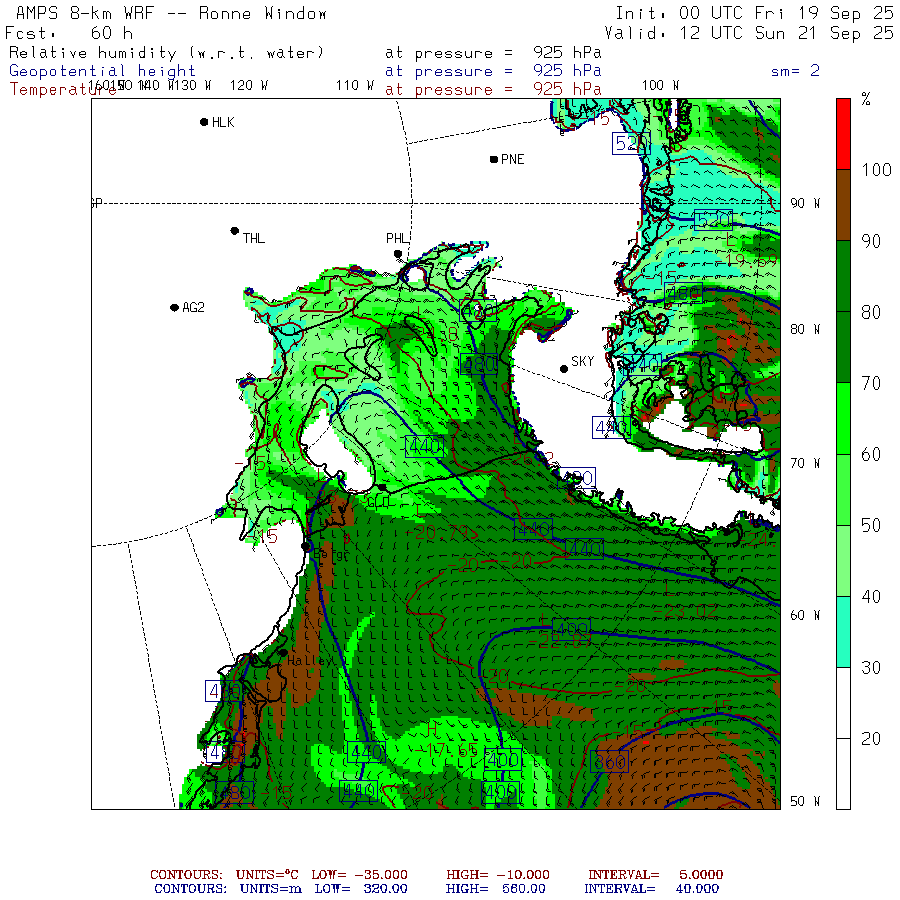Click the THL station dot
The width and height of the screenshot is (900, 900).
point(235,231)
